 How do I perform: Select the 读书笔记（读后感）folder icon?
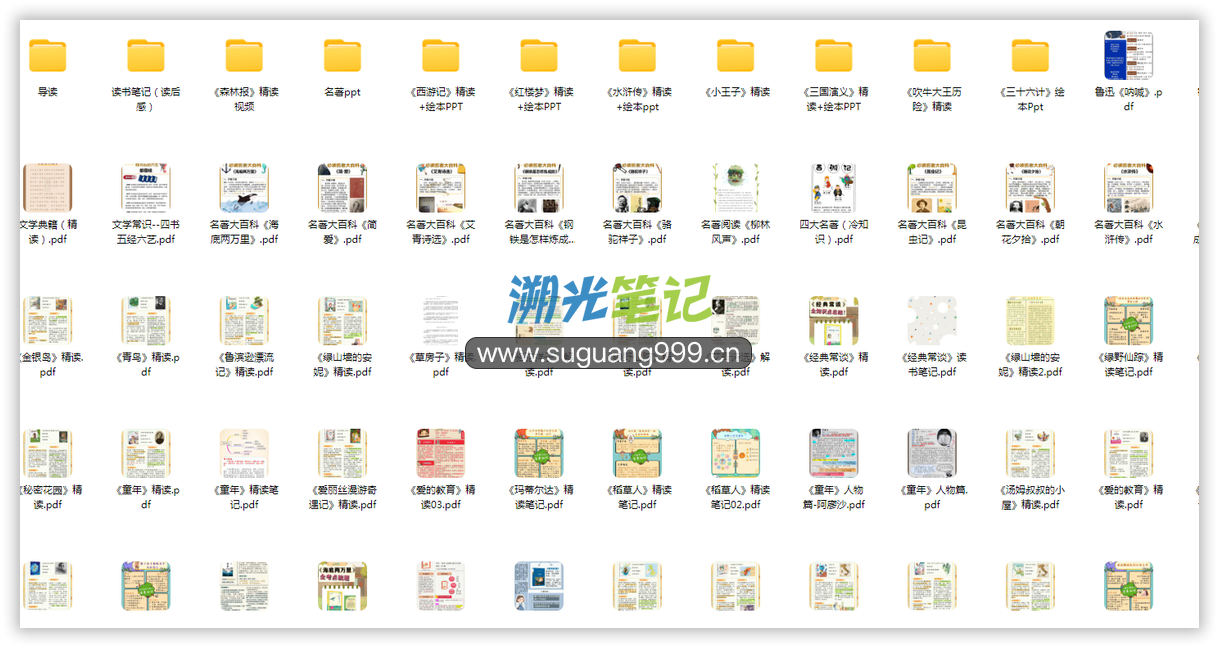pyautogui.click(x=145, y=56)
